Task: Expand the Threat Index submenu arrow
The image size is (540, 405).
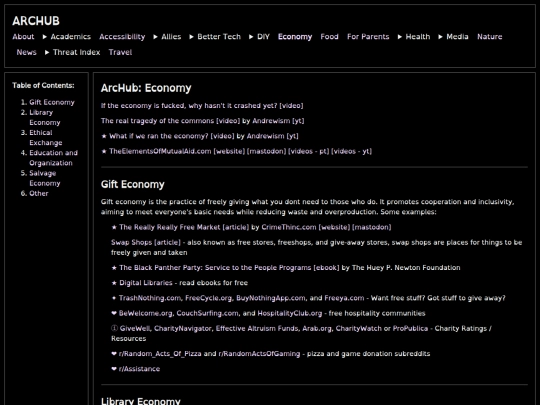Action: pyautogui.click(x=47, y=52)
